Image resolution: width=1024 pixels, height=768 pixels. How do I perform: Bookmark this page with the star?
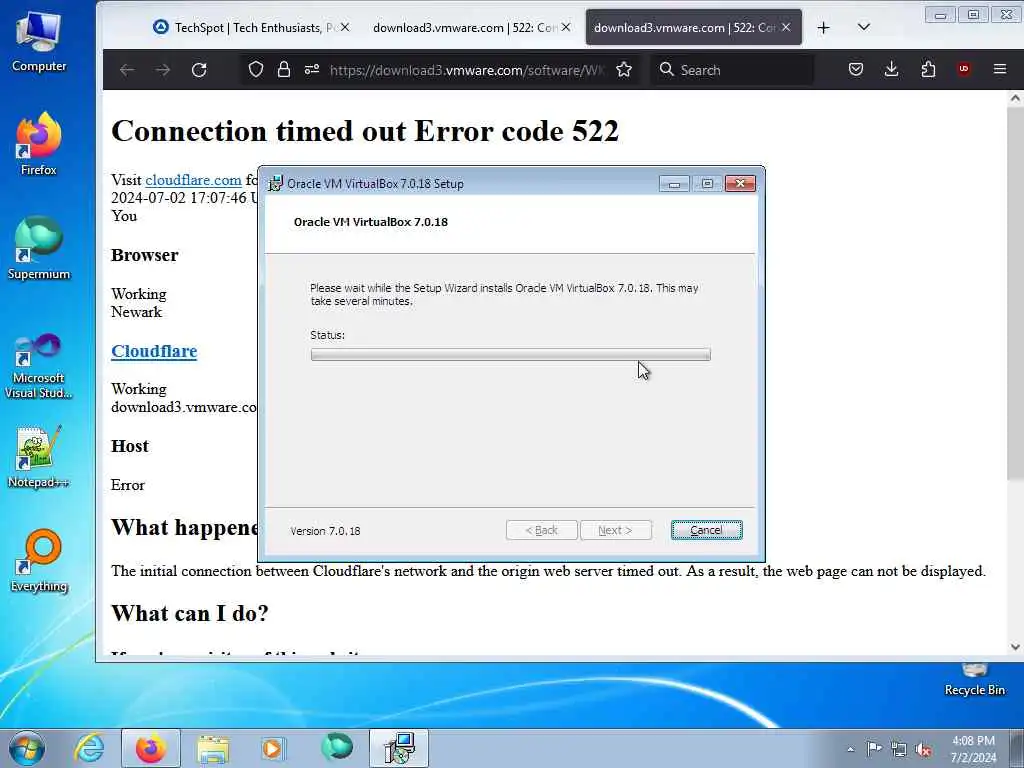[624, 69]
